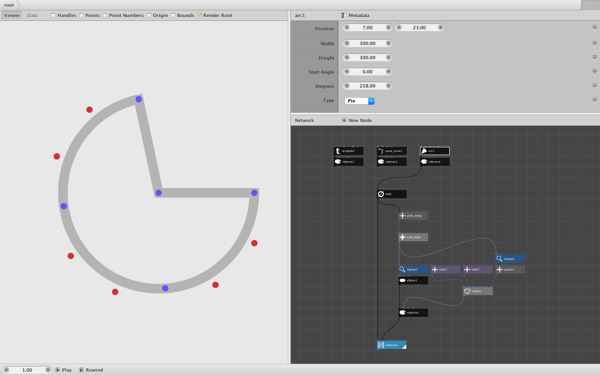Increase the Position Y value 23.00
600x375 pixels.
440,28
